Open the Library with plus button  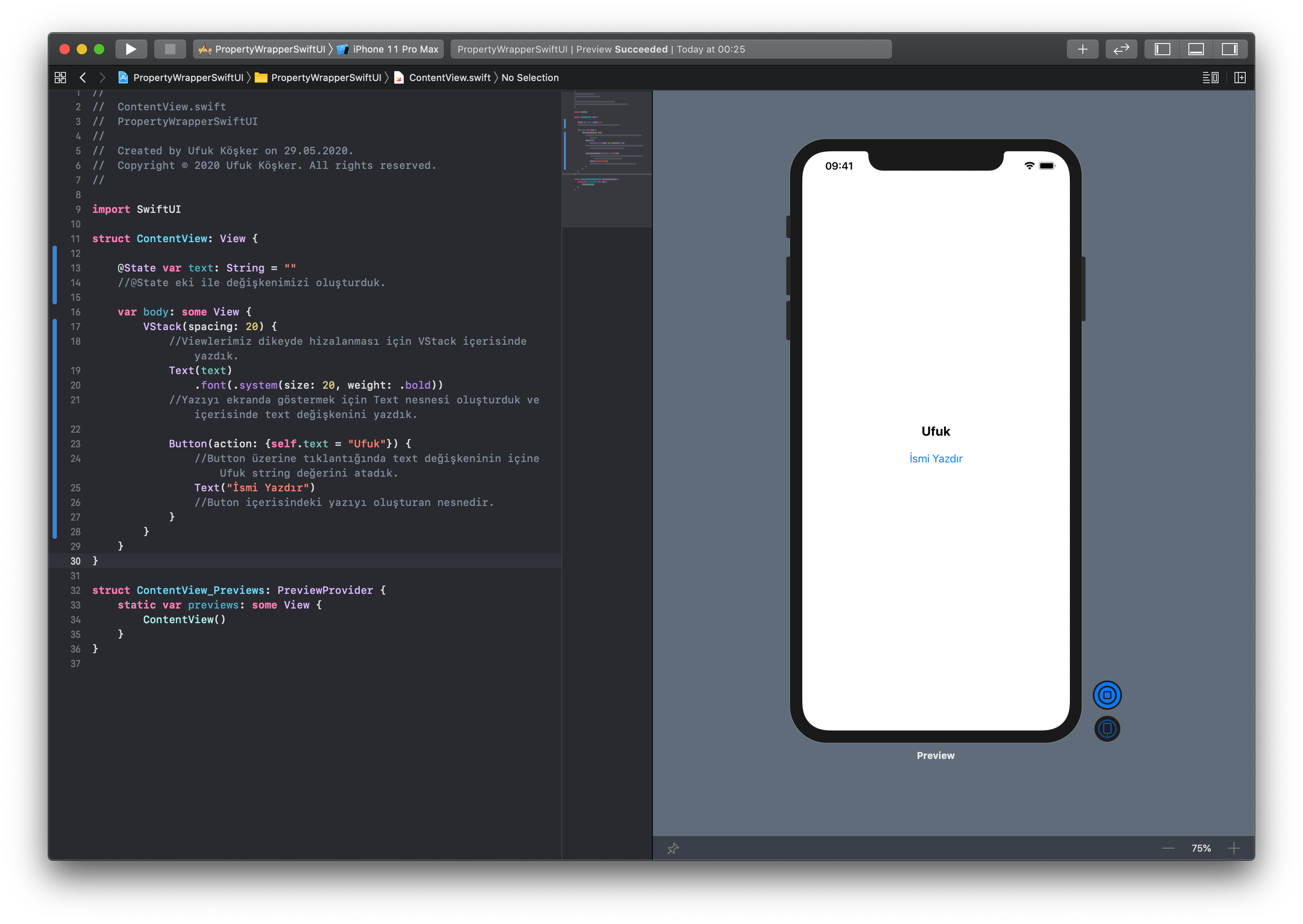coord(1082,49)
